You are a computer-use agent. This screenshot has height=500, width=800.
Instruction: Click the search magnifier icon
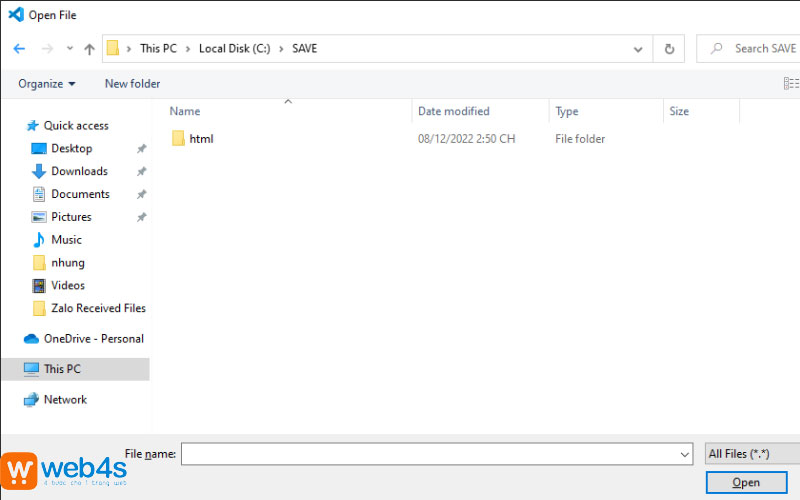pyautogui.click(x=716, y=48)
